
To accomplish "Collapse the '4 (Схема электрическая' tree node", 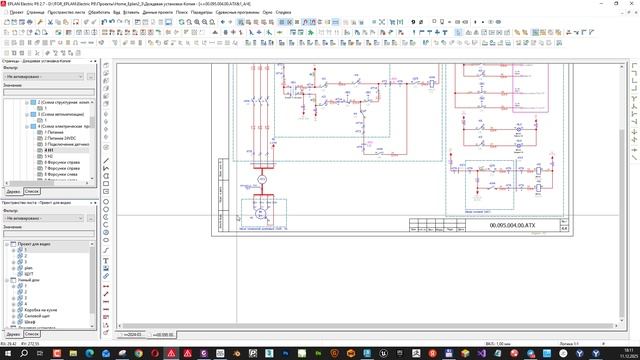I will [27, 127].
